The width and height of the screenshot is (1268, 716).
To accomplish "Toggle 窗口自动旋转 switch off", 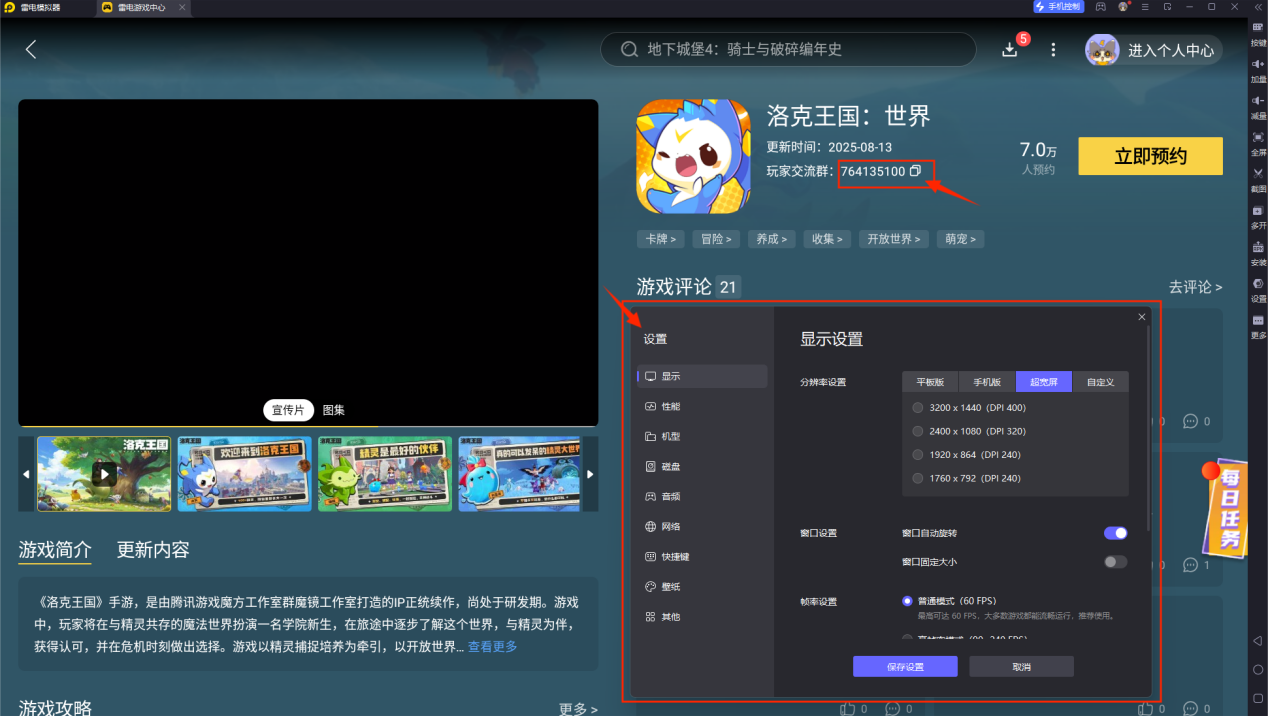I will [1116, 533].
